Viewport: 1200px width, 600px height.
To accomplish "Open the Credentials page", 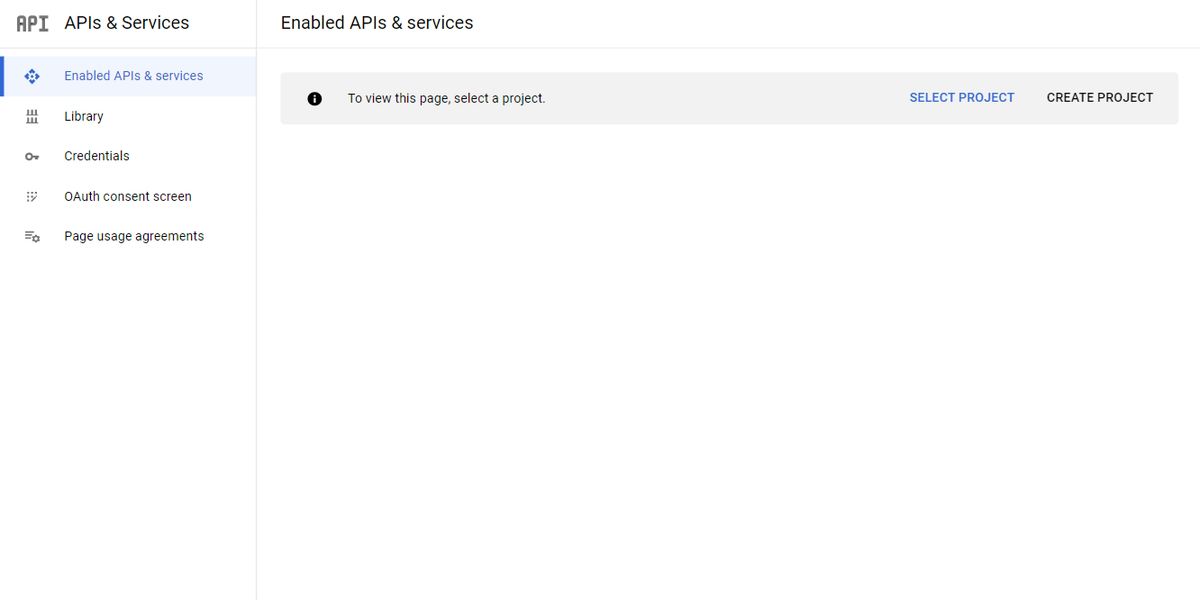I will (x=128, y=156).
